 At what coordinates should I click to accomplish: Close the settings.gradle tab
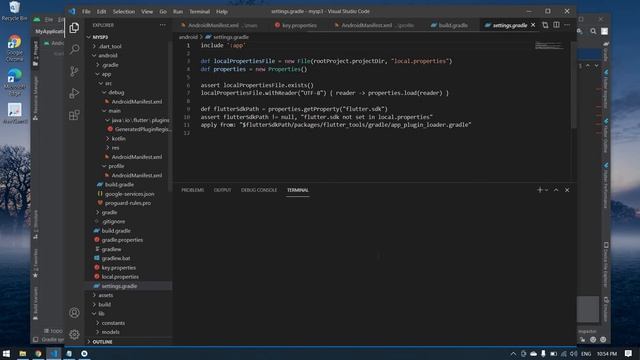(533, 25)
